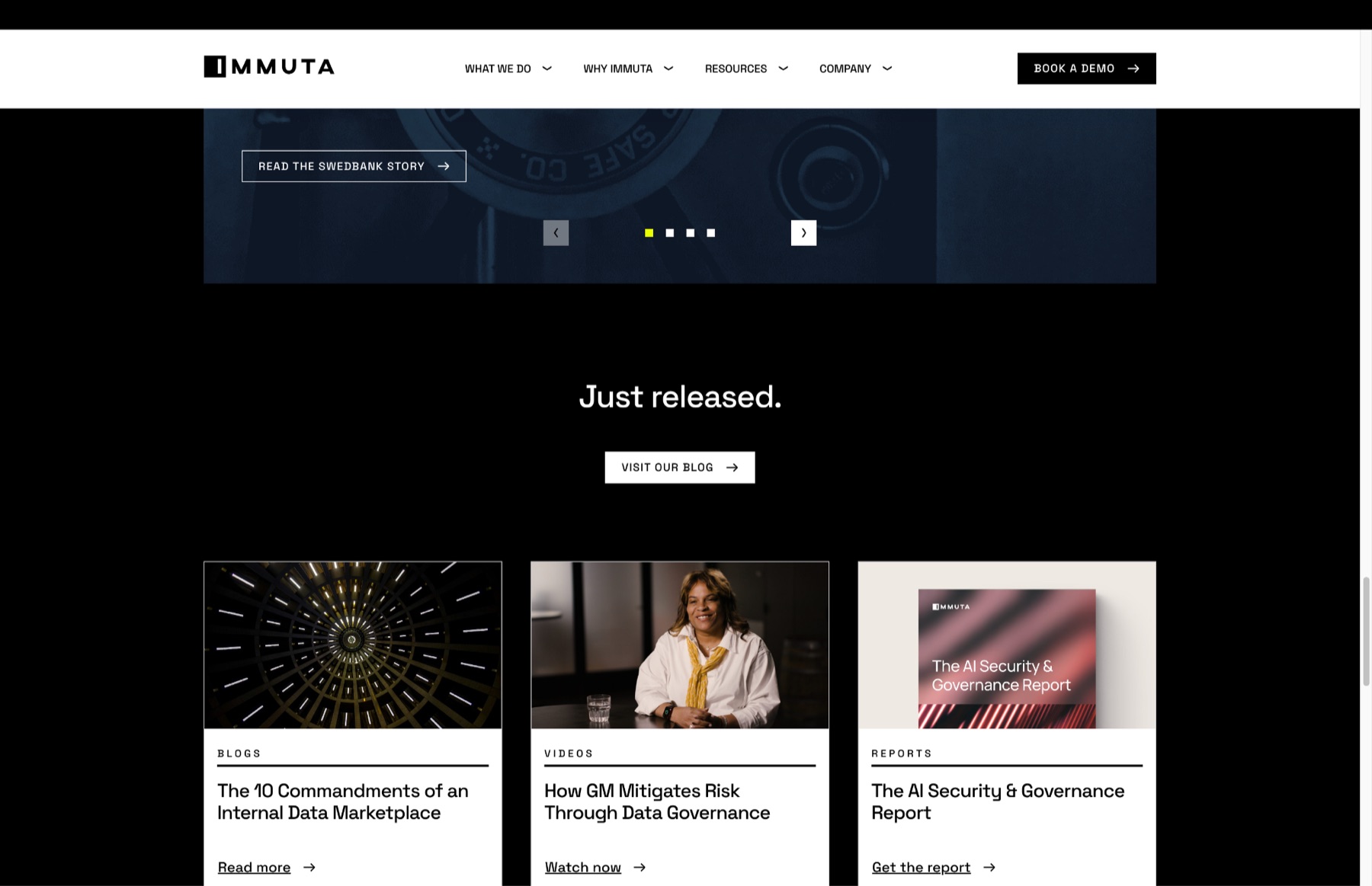Click the VIDEOS category label
Screen dimensions: 1372x886
pyautogui.click(x=569, y=753)
